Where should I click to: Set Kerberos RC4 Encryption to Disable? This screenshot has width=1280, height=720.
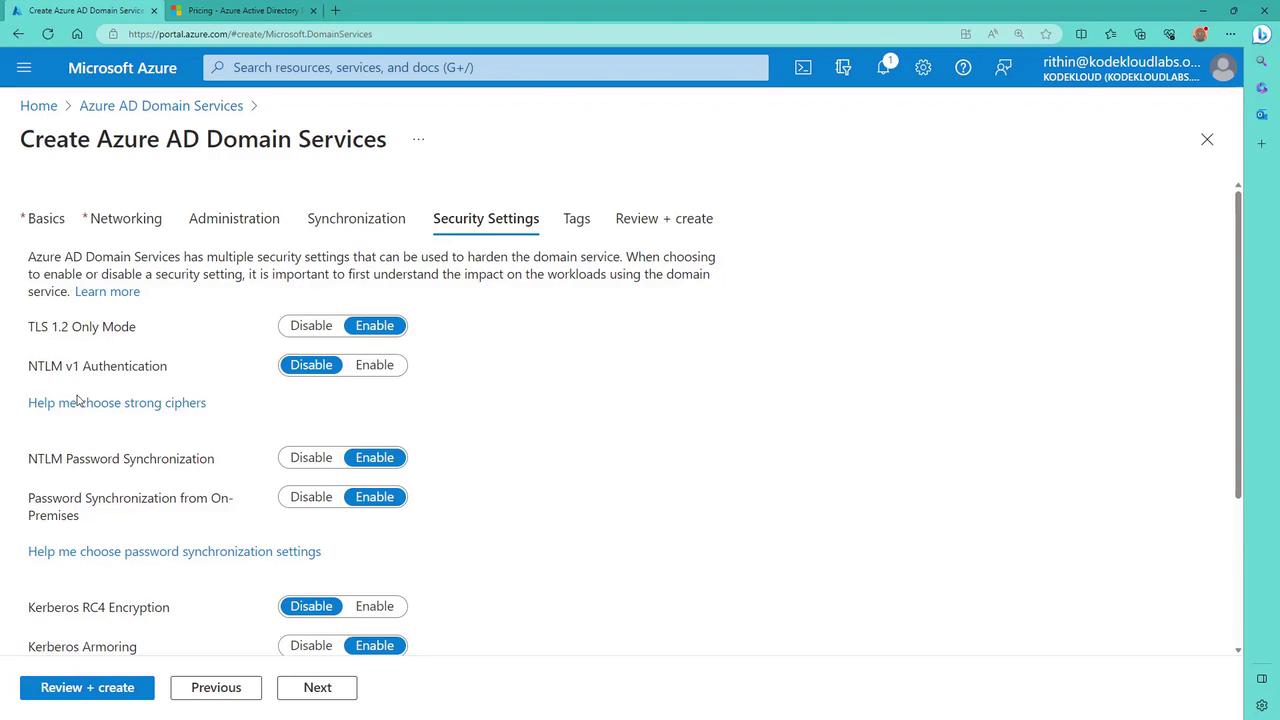tap(311, 606)
